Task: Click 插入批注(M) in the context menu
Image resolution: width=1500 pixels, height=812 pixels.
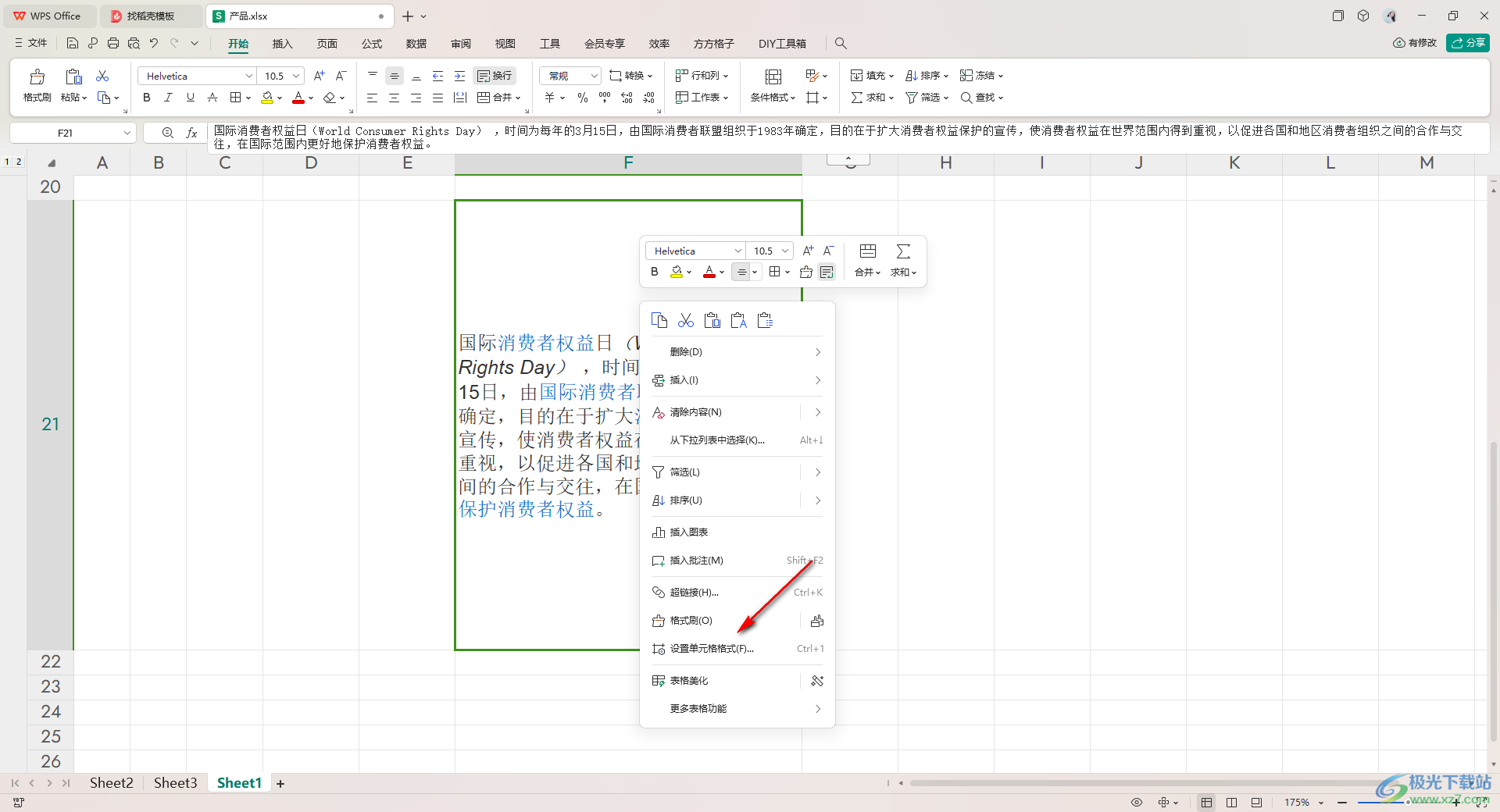Action: click(x=737, y=561)
